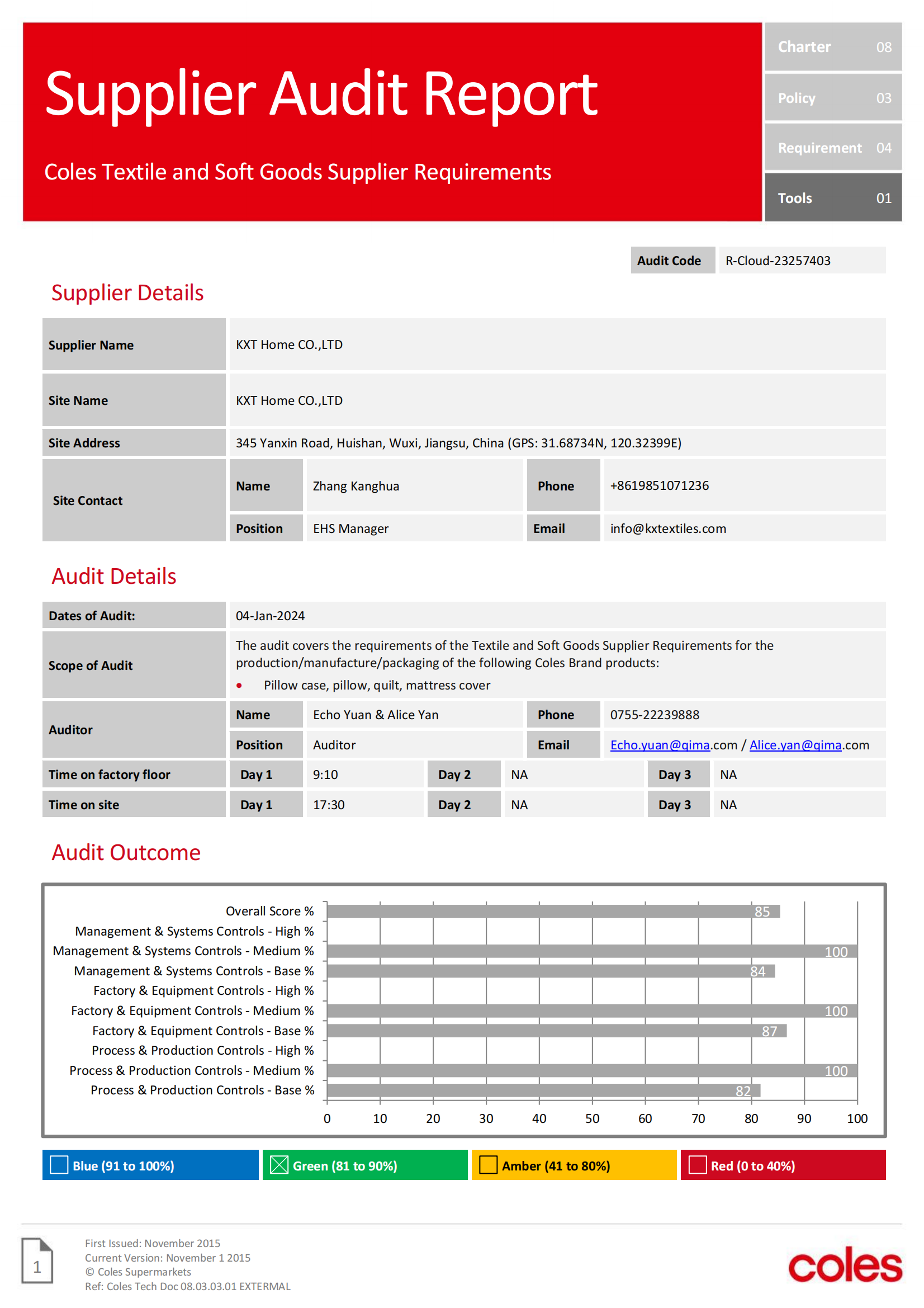Image resolution: width=924 pixels, height=1308 pixels.
Task: Click the Supplier Audit Report title banner
Action: pyautogui.click(x=392, y=122)
